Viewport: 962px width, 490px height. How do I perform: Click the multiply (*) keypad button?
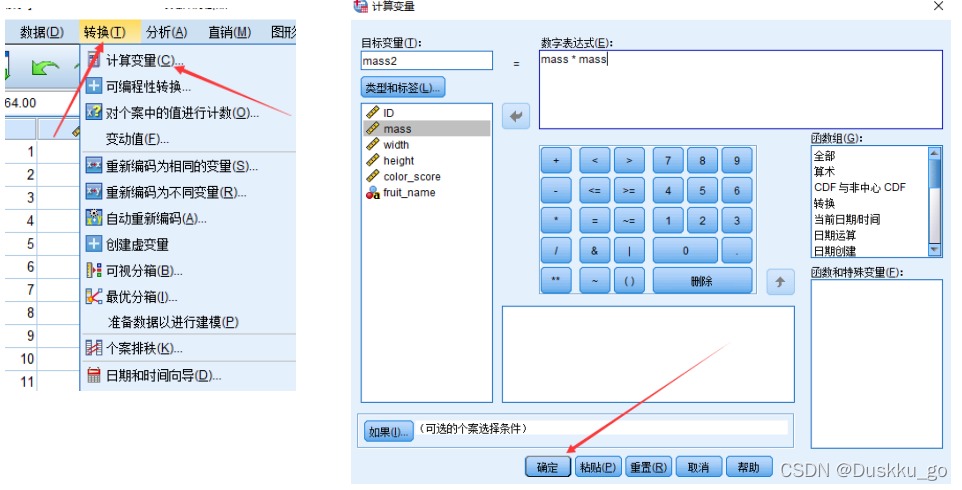(x=556, y=220)
